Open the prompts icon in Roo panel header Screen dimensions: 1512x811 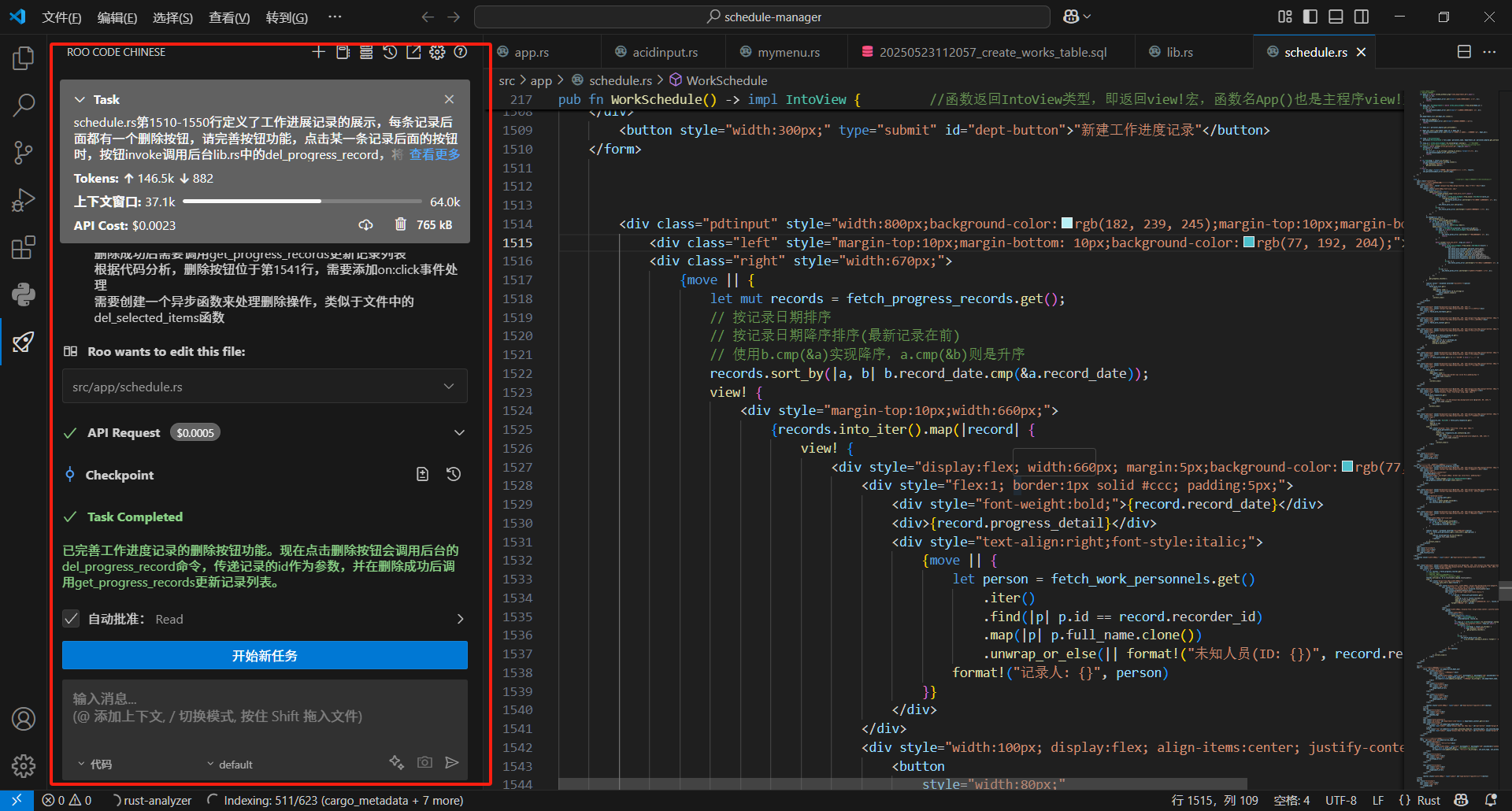pos(343,52)
